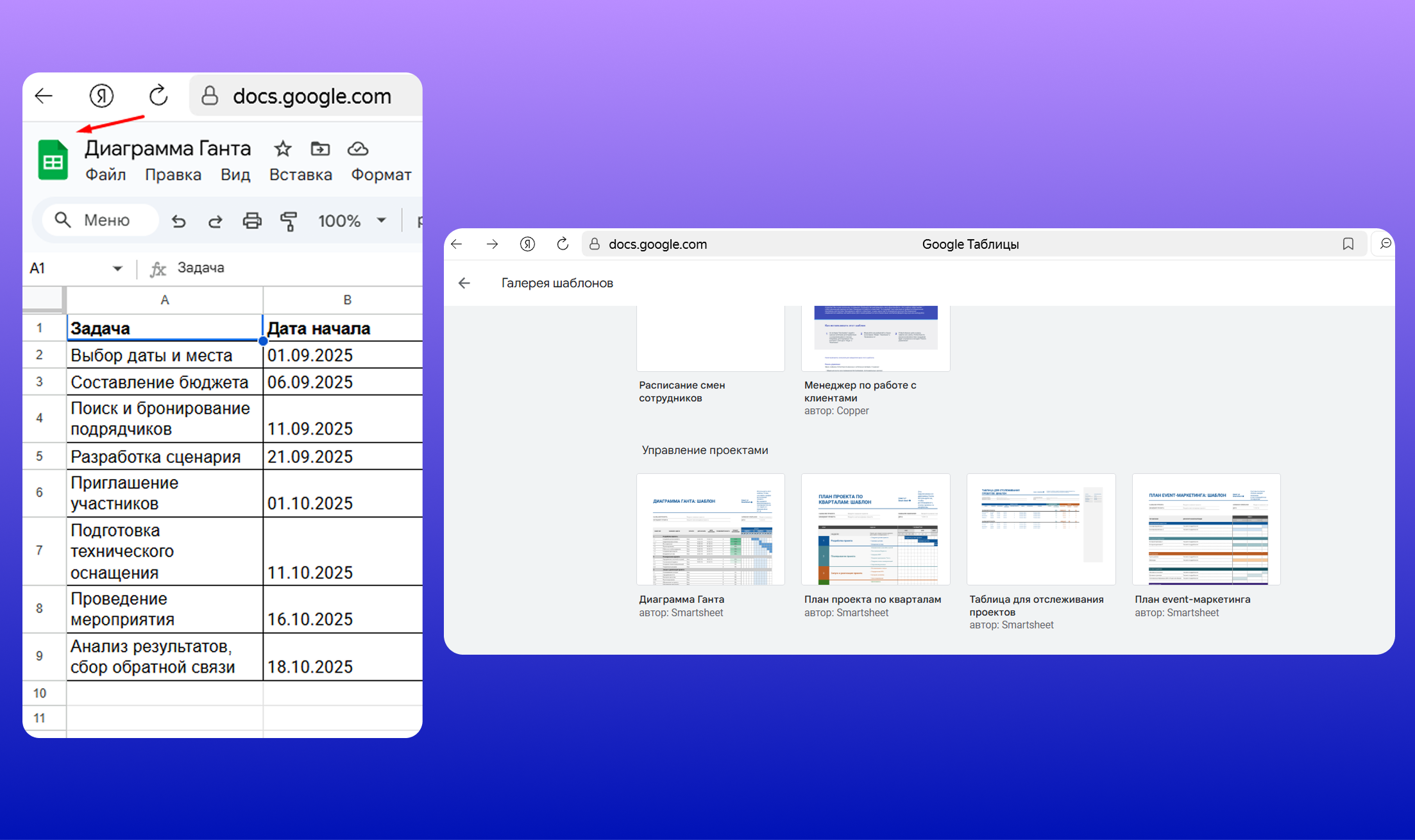Click the green Google Sheets home logo

(53, 160)
